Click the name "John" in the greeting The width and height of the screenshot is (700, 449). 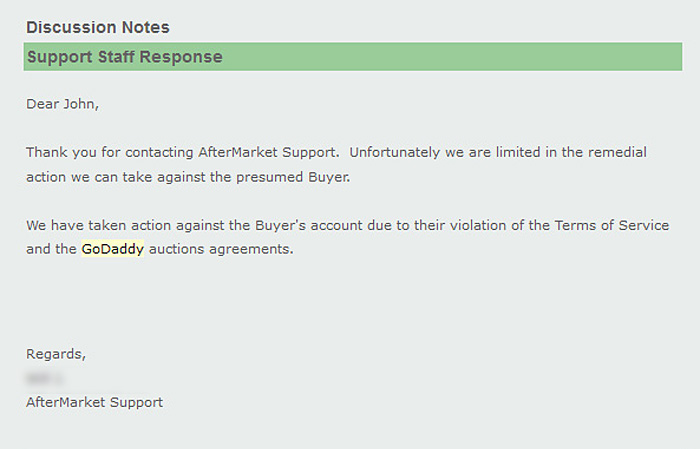point(80,103)
